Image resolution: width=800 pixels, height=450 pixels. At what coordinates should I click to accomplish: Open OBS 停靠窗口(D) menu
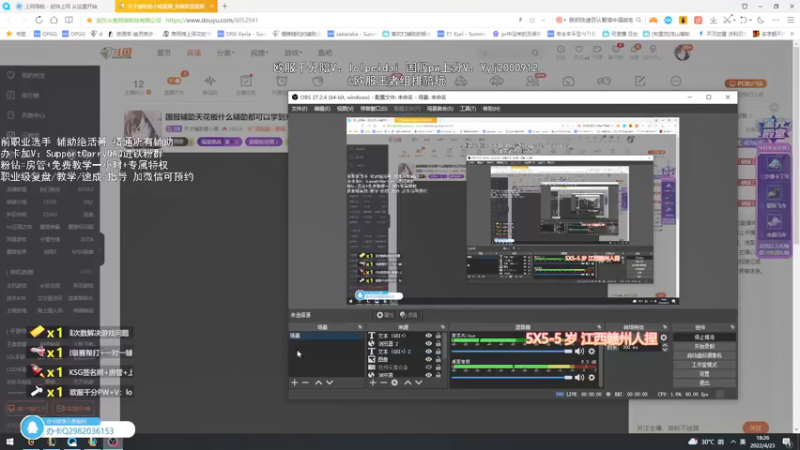click(x=373, y=109)
